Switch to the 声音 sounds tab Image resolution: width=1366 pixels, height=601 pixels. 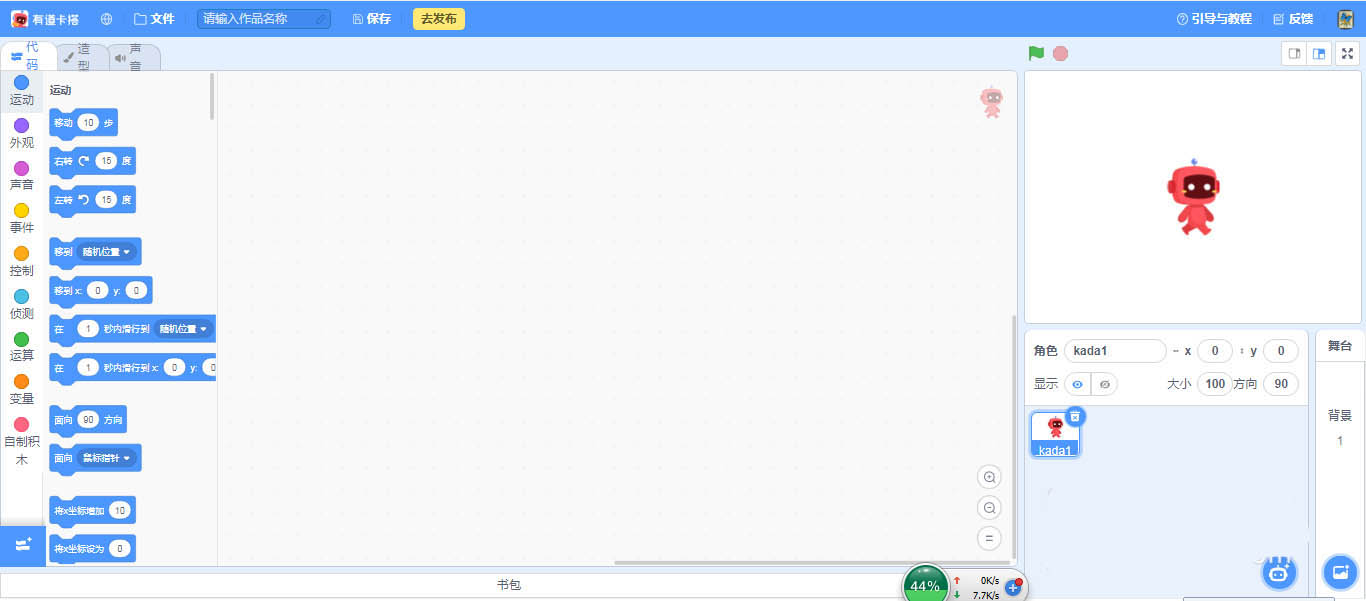point(133,57)
